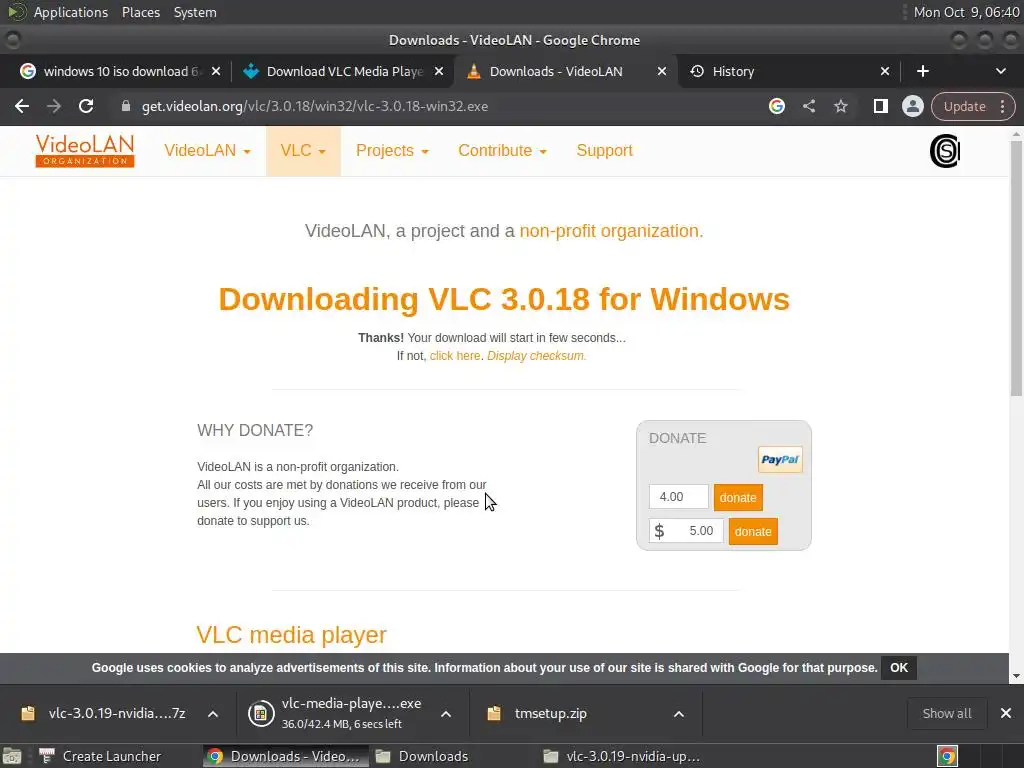The image size is (1024, 768).
Task: Expand the Contribute nav dropdown
Action: 502,151
